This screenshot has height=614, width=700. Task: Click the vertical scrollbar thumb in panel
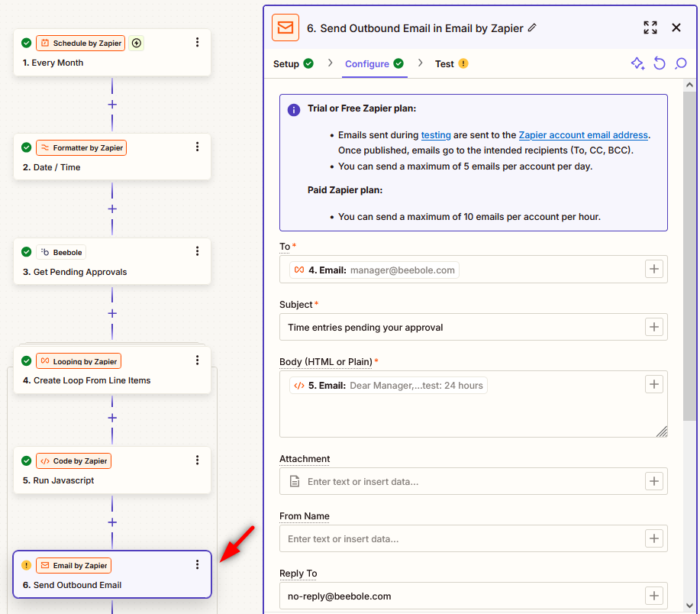coord(690,256)
